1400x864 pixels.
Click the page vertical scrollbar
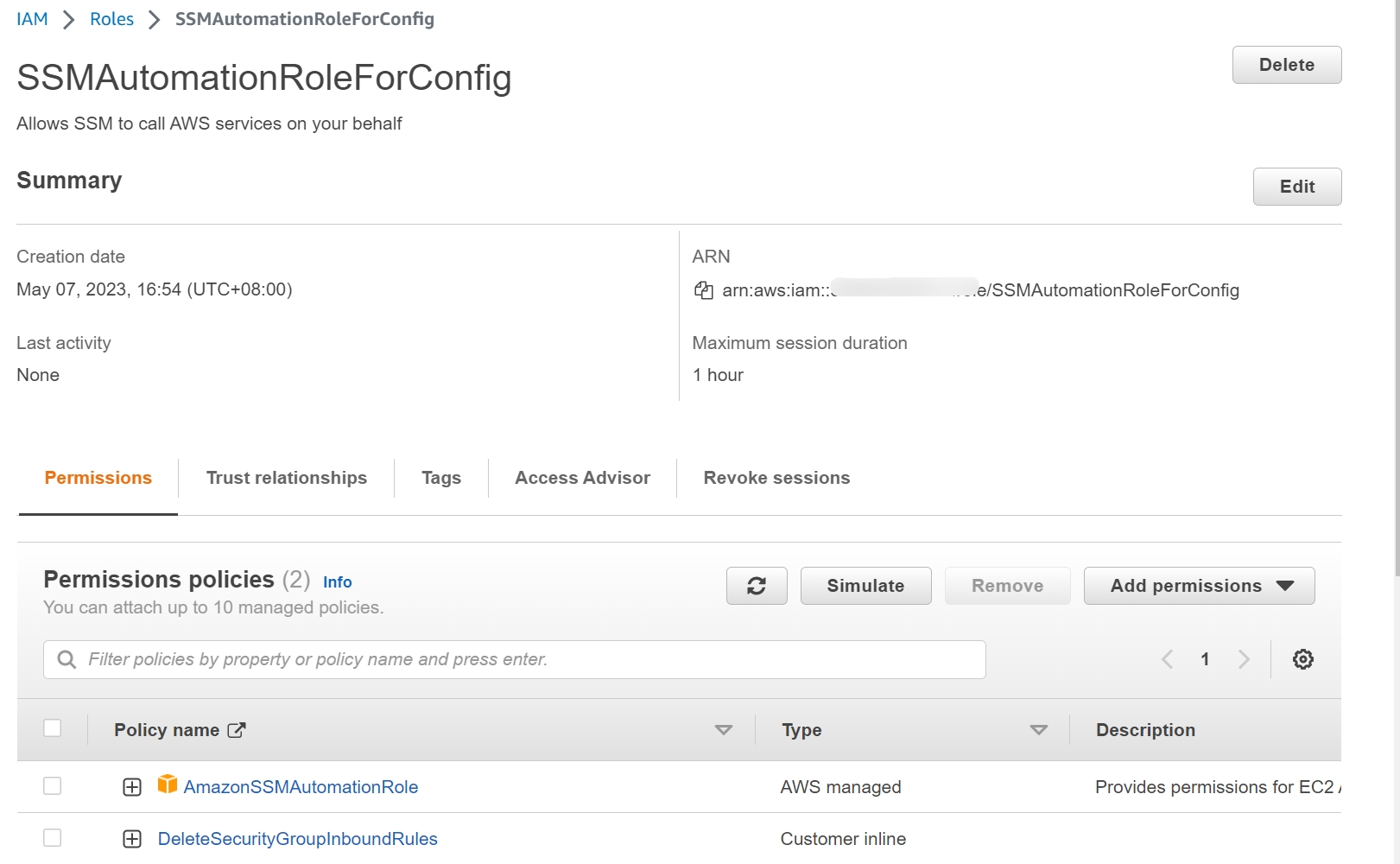1397,285
